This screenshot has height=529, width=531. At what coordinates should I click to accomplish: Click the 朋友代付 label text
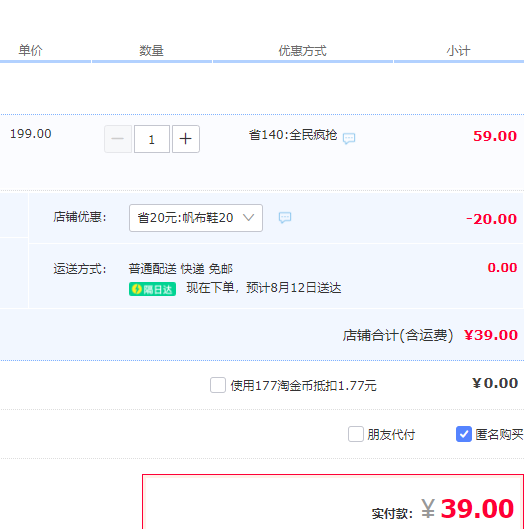(391, 435)
